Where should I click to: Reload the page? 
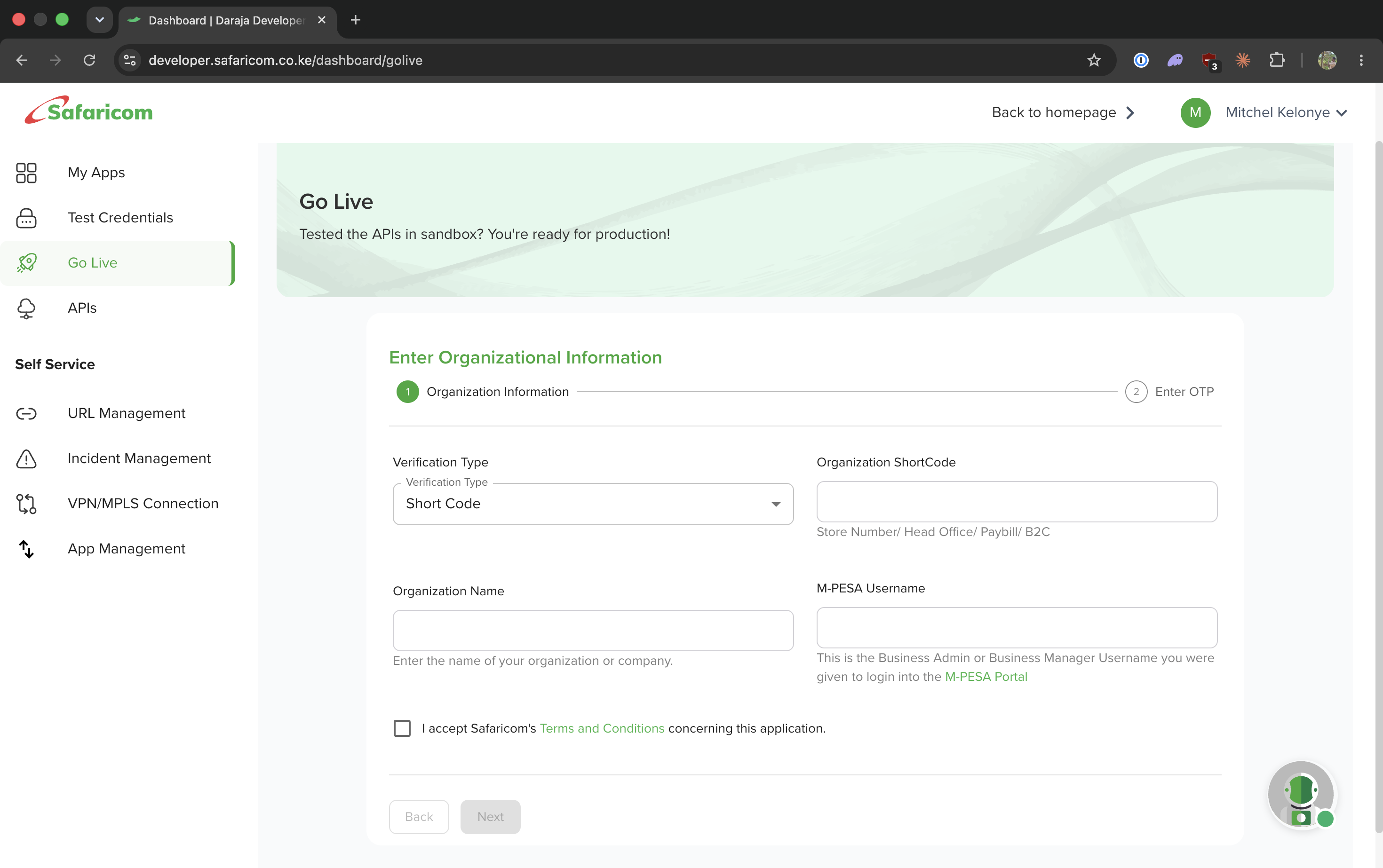click(x=89, y=60)
